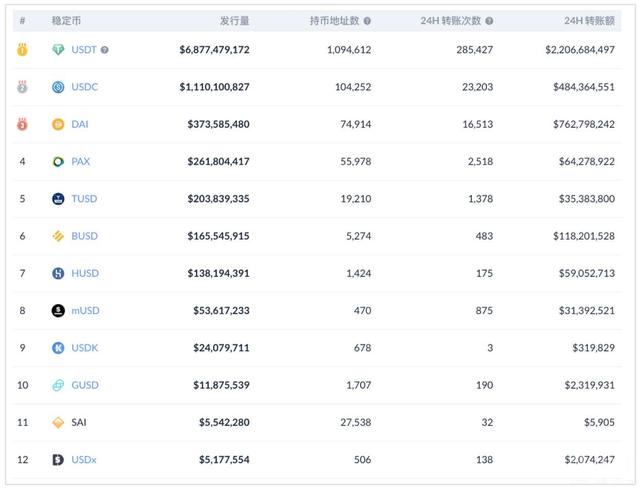Click BUSD transfer volume $118,201,528
Viewport: 640px width, 490px height.
coord(584,236)
